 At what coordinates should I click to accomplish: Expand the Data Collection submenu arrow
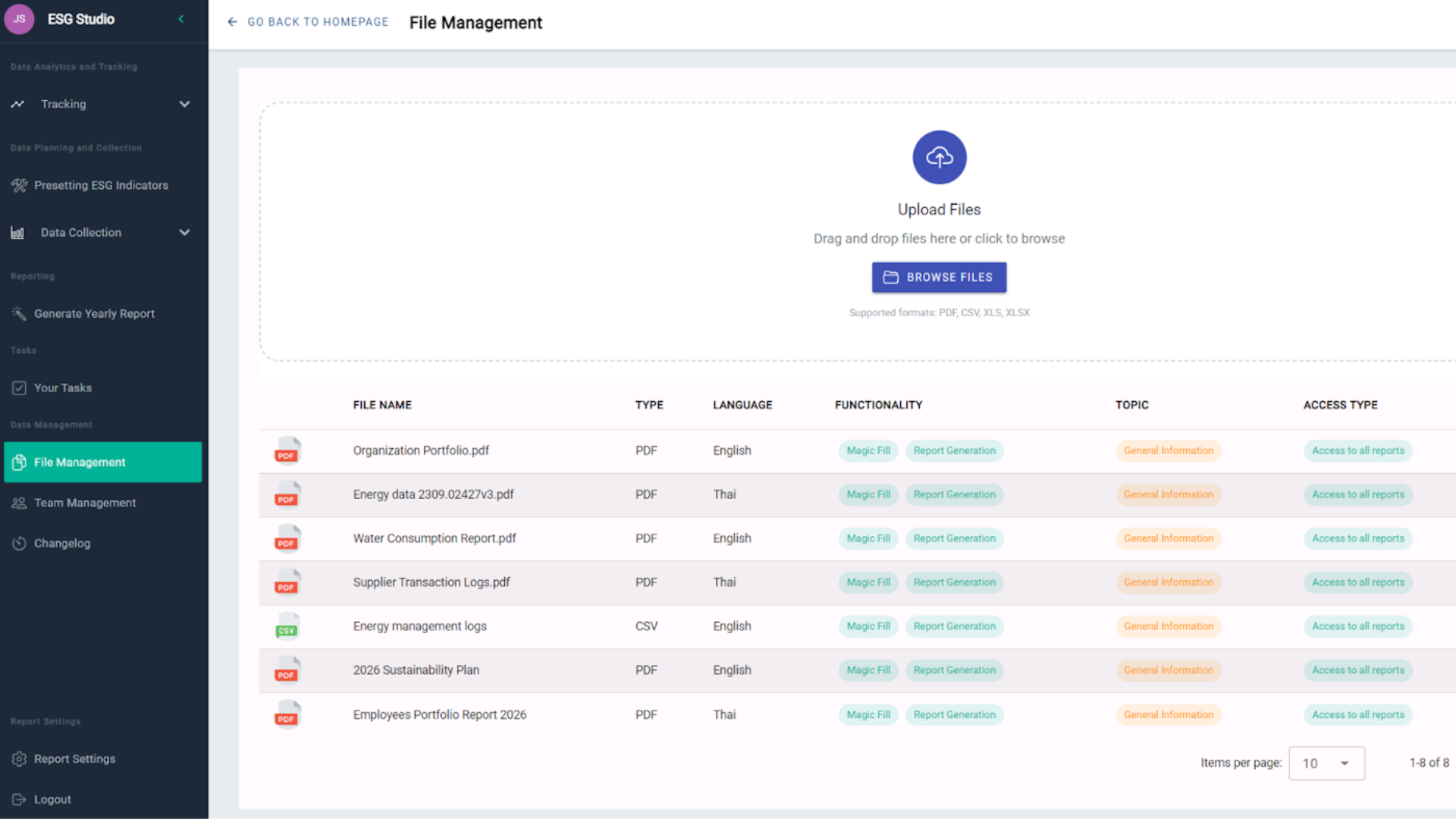pos(184,233)
